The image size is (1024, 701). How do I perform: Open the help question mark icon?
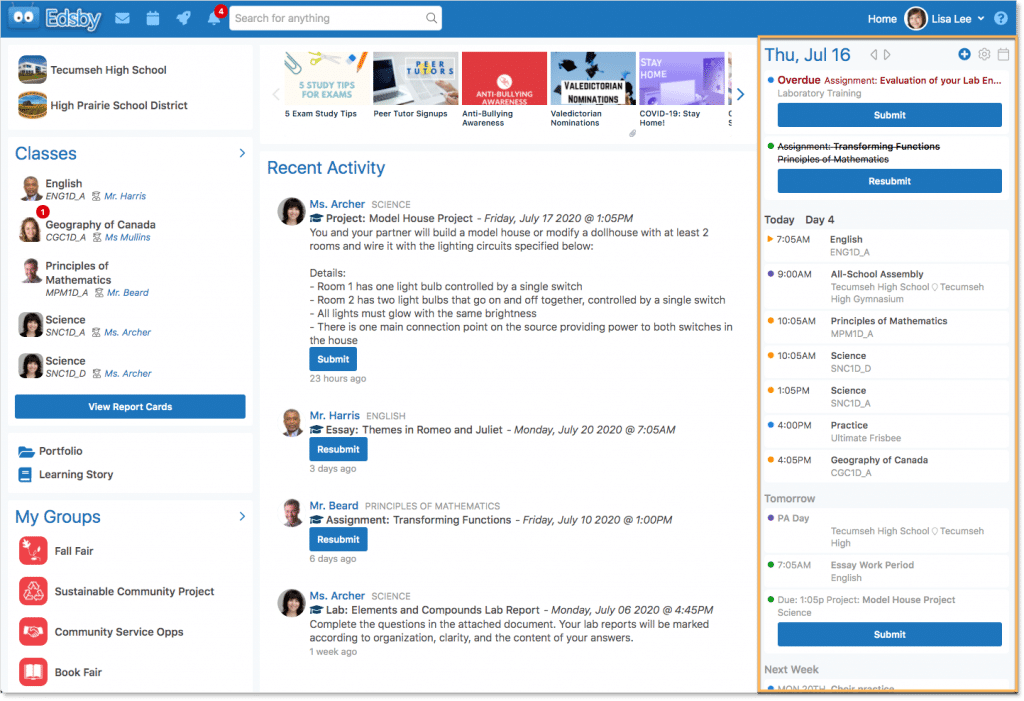(x=1000, y=18)
